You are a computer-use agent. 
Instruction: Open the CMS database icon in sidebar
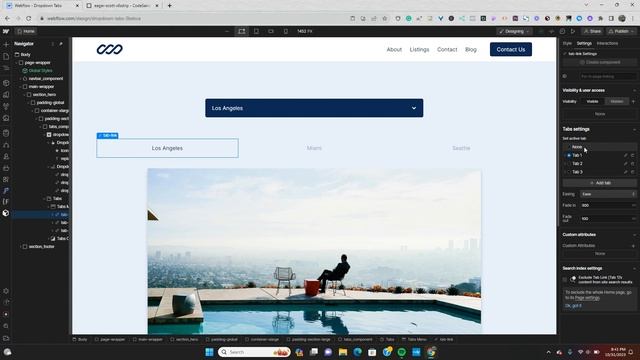click(x=6, y=133)
